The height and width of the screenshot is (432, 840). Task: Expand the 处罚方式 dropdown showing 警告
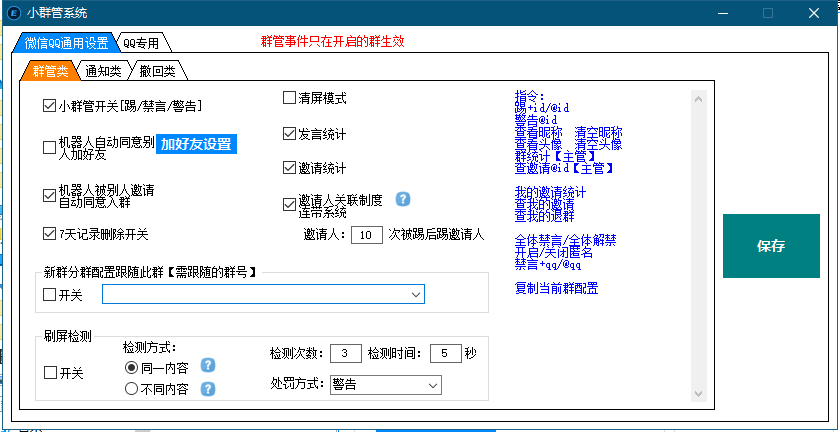432,385
